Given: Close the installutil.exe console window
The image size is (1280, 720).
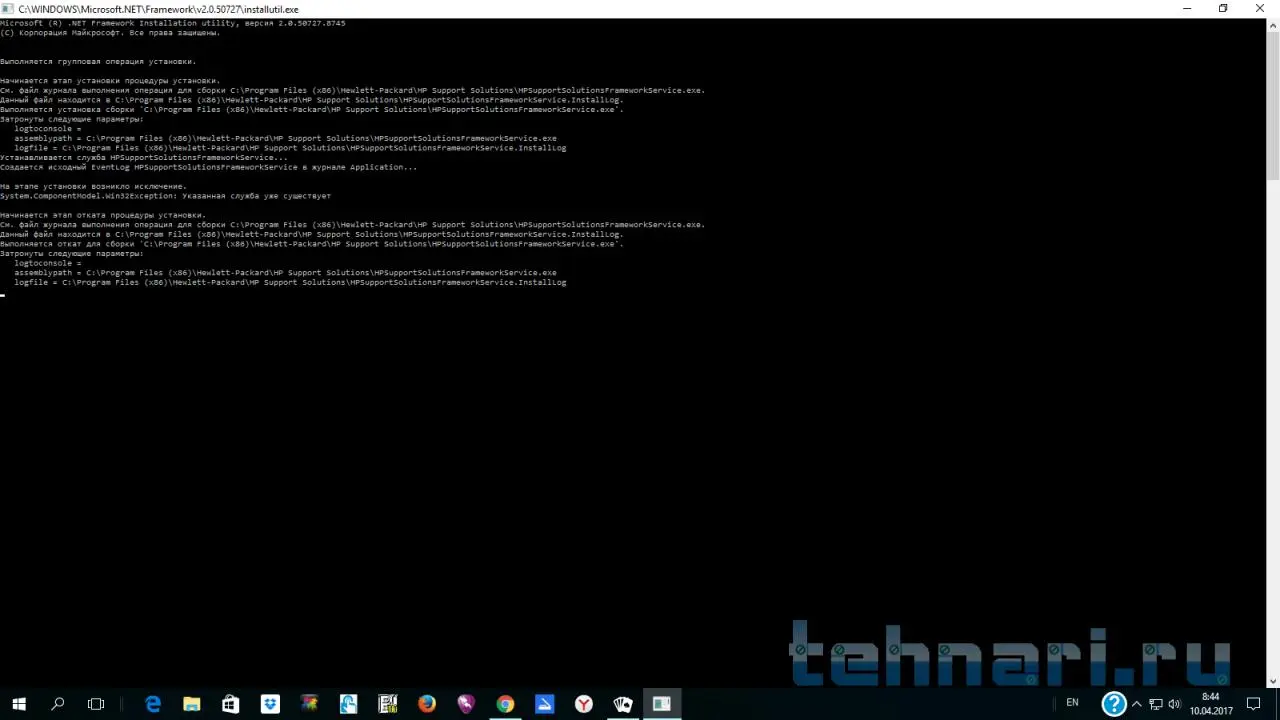Looking at the screenshot, I should coord(1260,9).
